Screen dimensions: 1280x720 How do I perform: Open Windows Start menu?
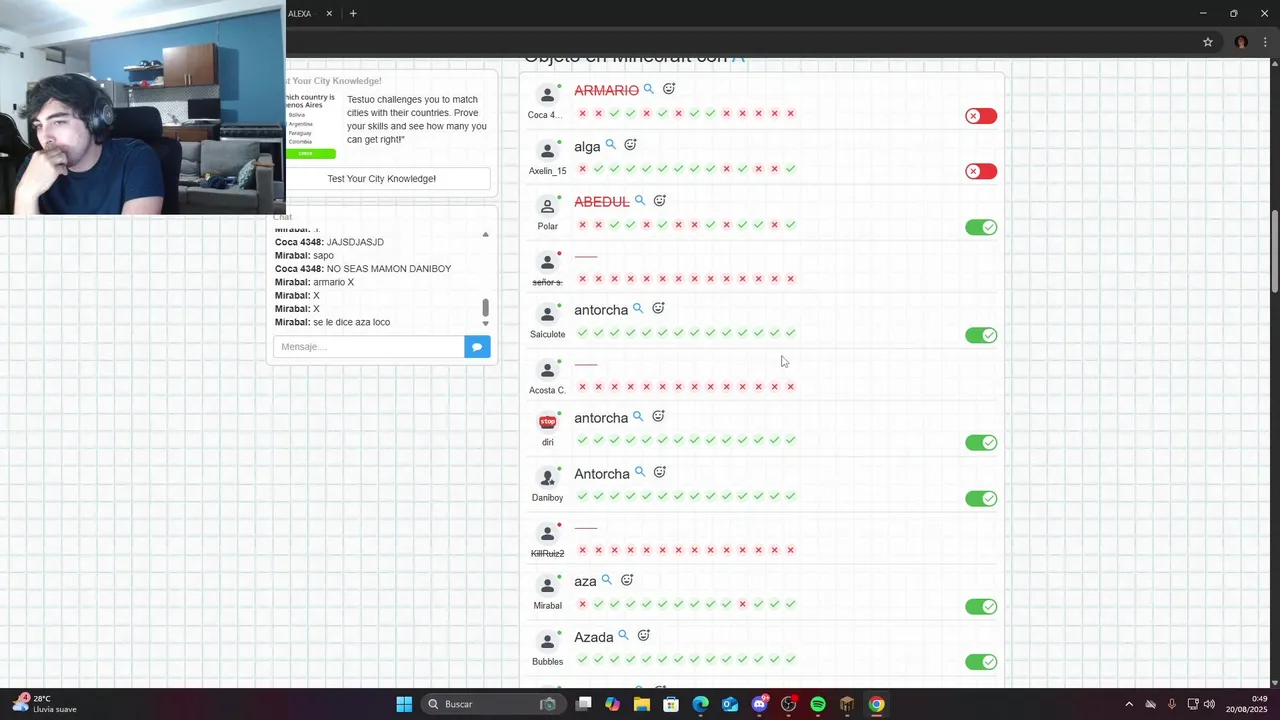[404, 704]
